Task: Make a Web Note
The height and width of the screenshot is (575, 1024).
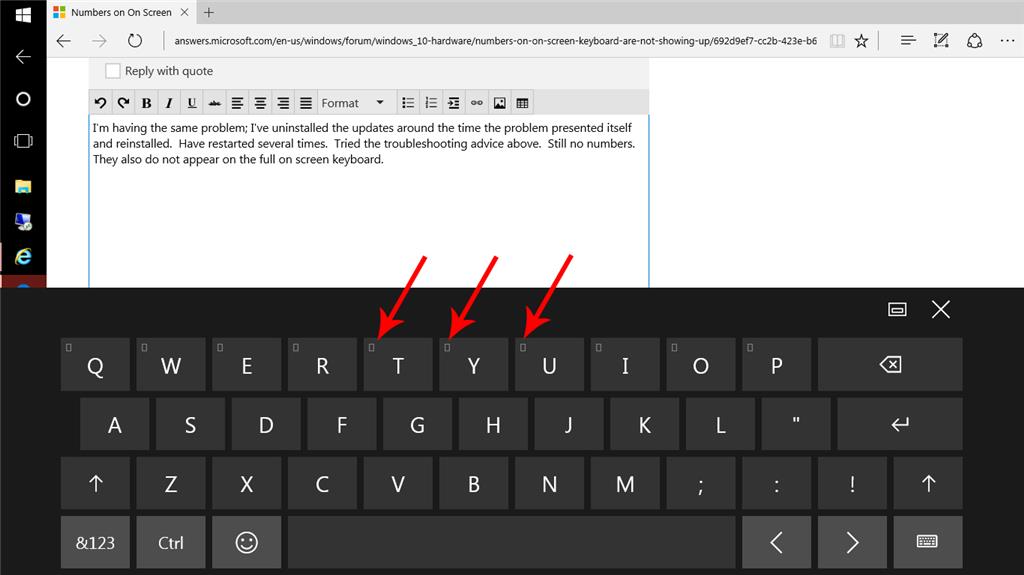Action: click(941, 41)
